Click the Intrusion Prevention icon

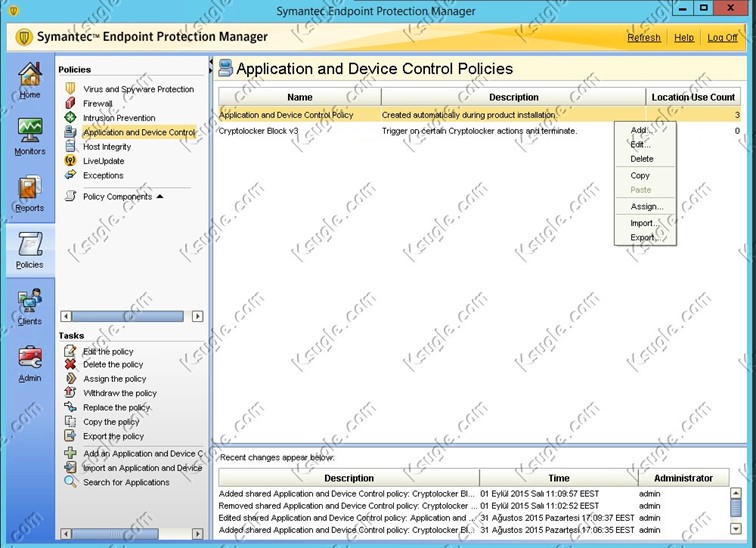[x=70, y=117]
